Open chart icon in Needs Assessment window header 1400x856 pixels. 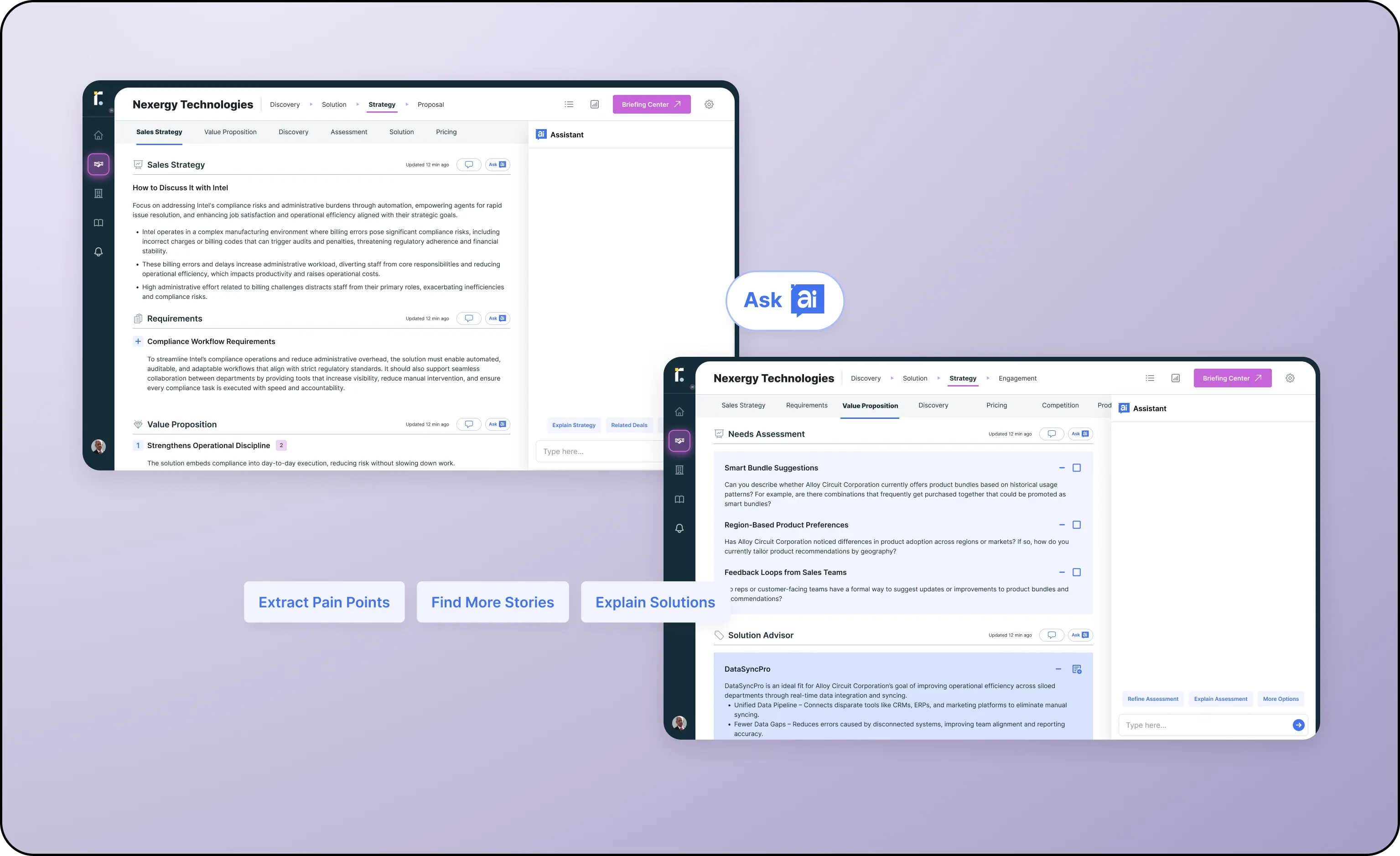pos(1176,378)
